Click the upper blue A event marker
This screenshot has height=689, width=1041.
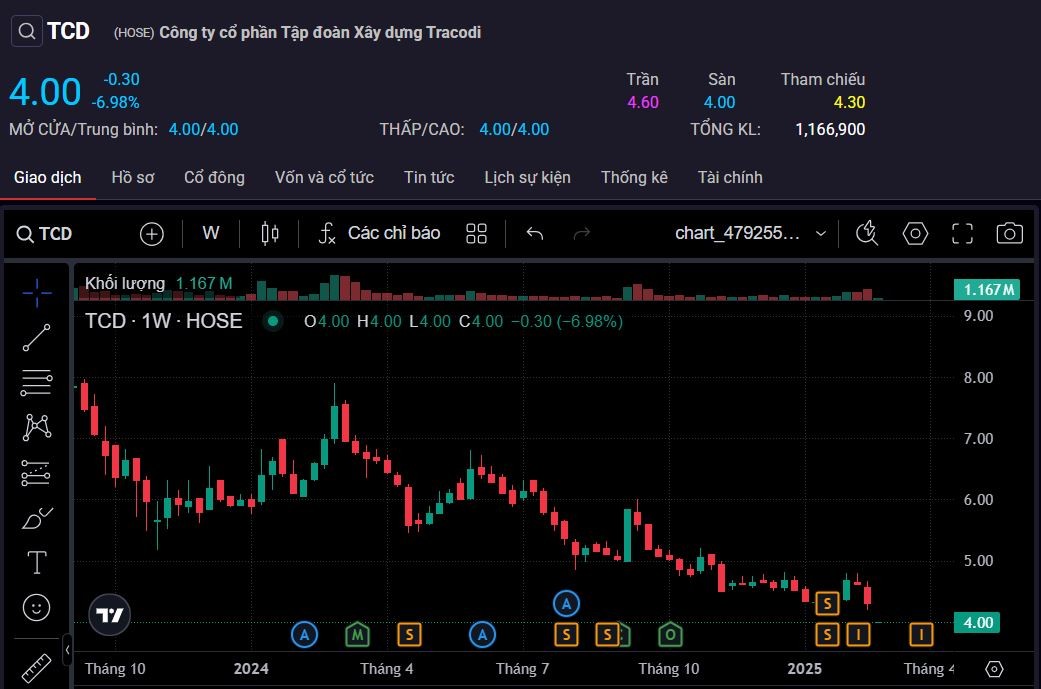[566, 604]
